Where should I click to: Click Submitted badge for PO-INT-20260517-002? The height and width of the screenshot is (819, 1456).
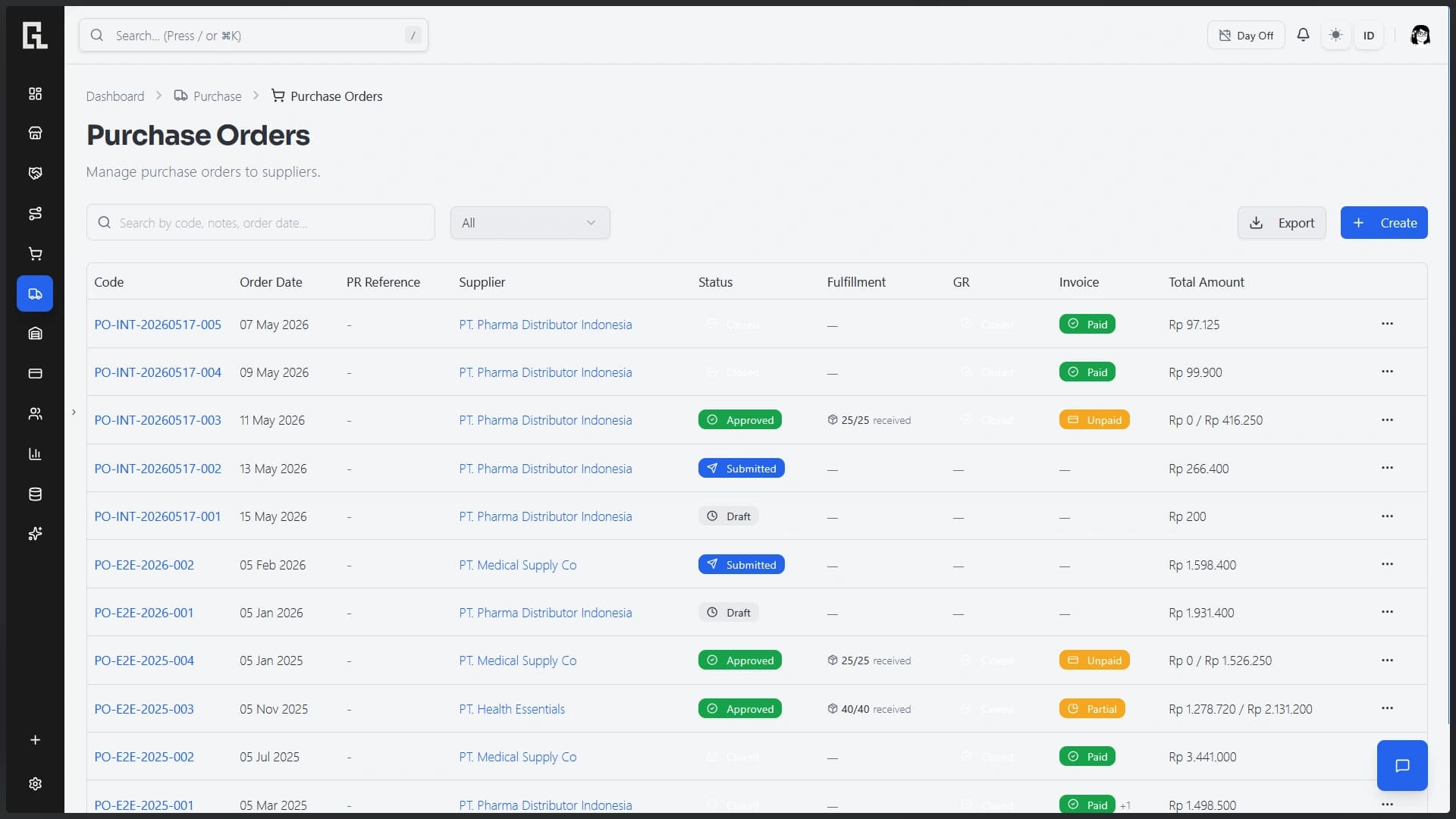click(742, 469)
